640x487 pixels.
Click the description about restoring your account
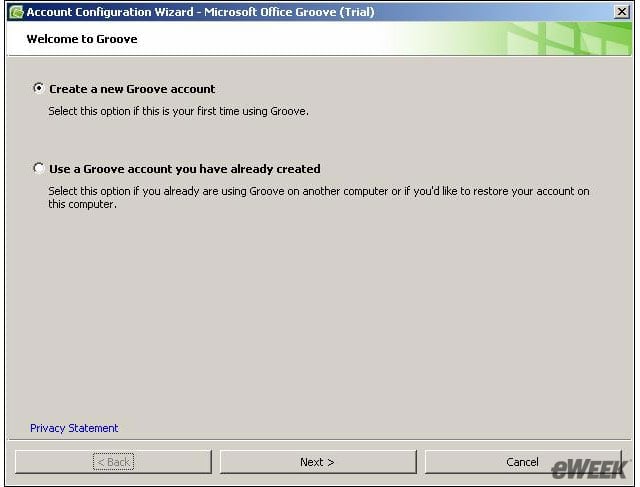(x=319, y=198)
